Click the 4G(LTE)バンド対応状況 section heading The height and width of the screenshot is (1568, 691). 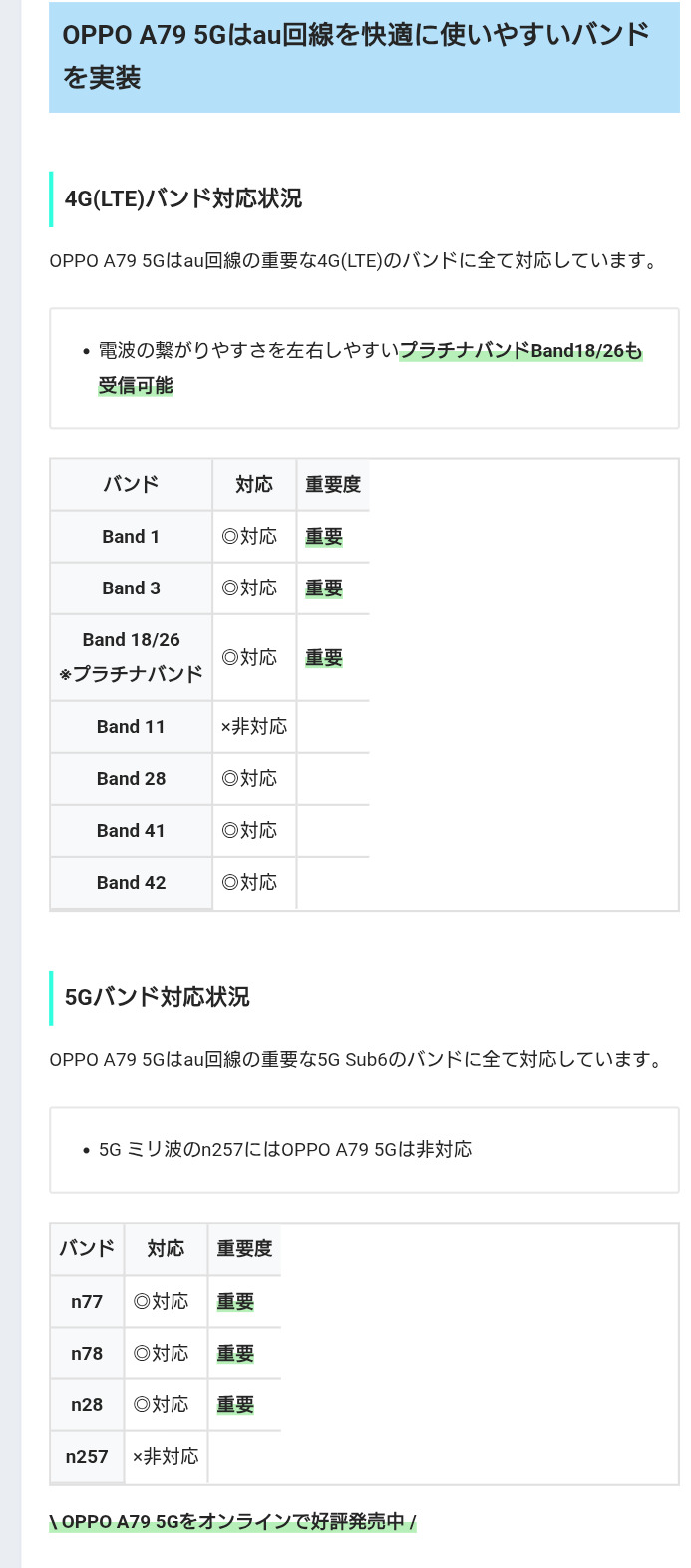(183, 198)
